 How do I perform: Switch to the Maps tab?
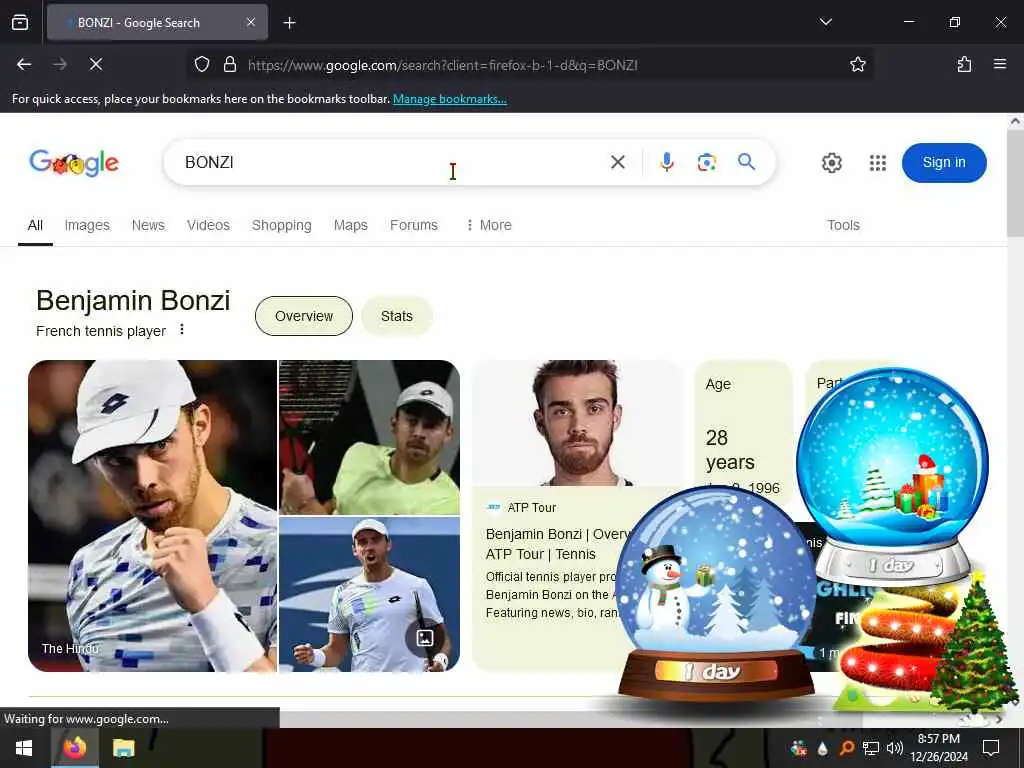click(351, 225)
